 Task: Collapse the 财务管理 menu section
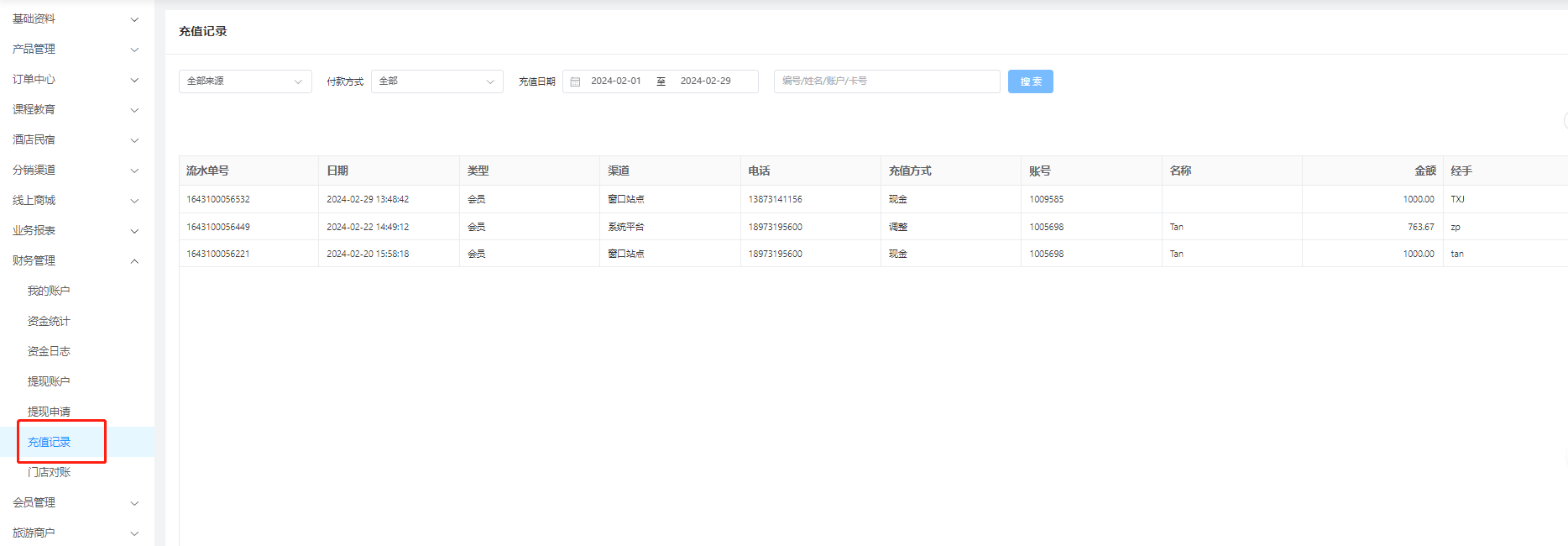[x=76, y=260]
